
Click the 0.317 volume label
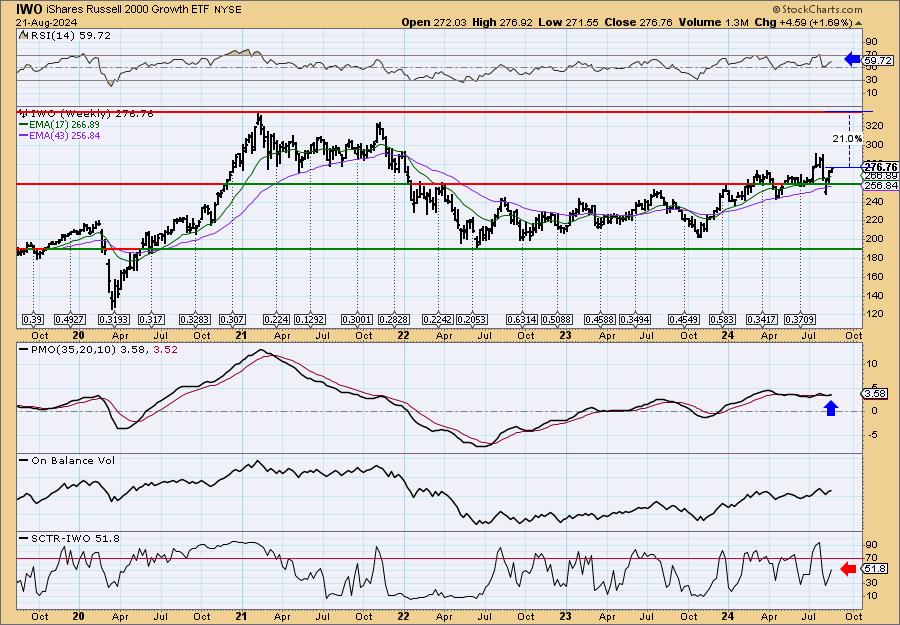pos(152,319)
